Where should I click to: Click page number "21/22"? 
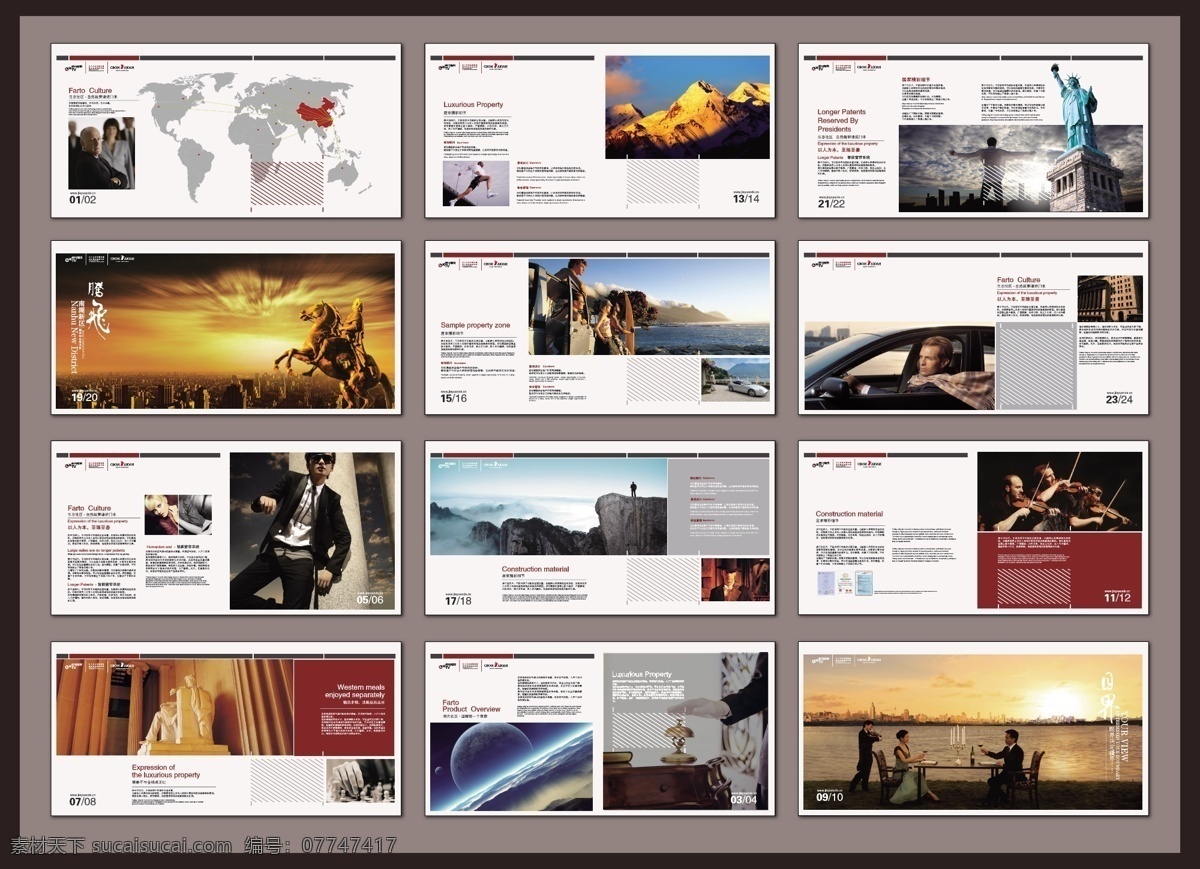tap(832, 204)
